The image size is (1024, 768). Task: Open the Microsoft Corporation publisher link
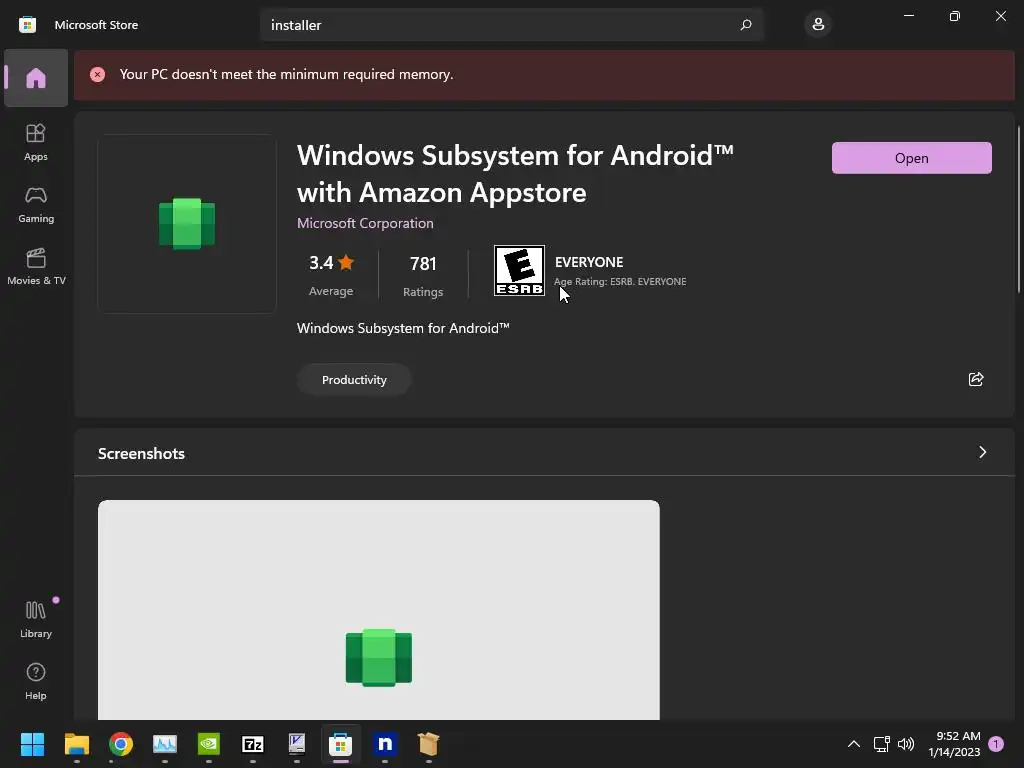(x=365, y=223)
